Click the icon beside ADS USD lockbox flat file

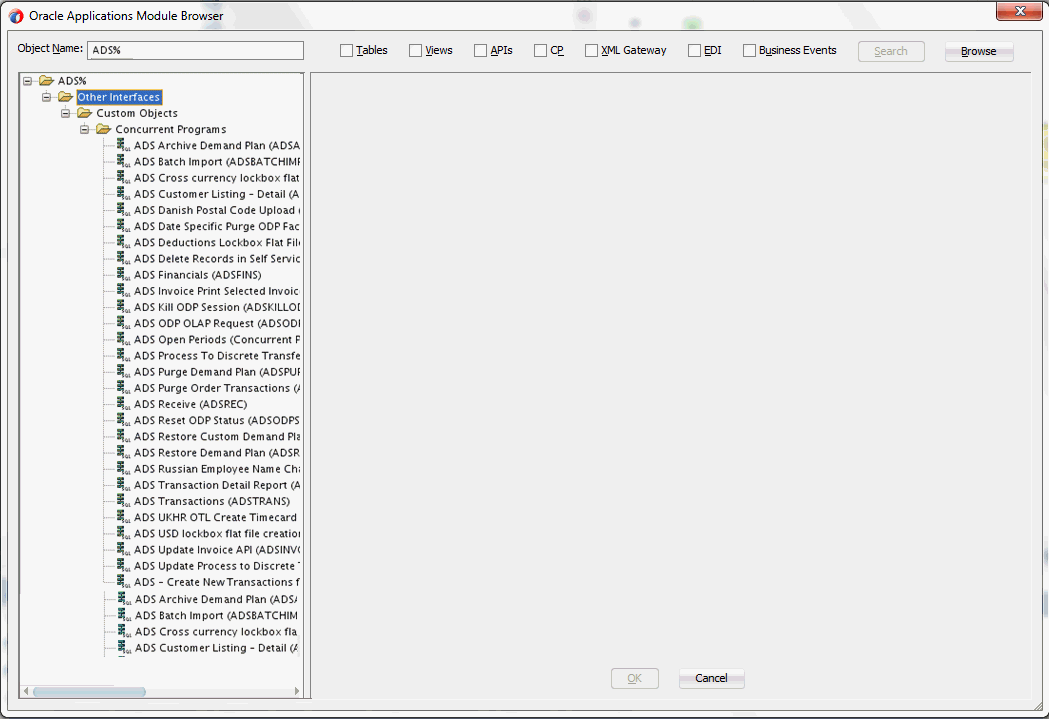pyautogui.click(x=124, y=533)
